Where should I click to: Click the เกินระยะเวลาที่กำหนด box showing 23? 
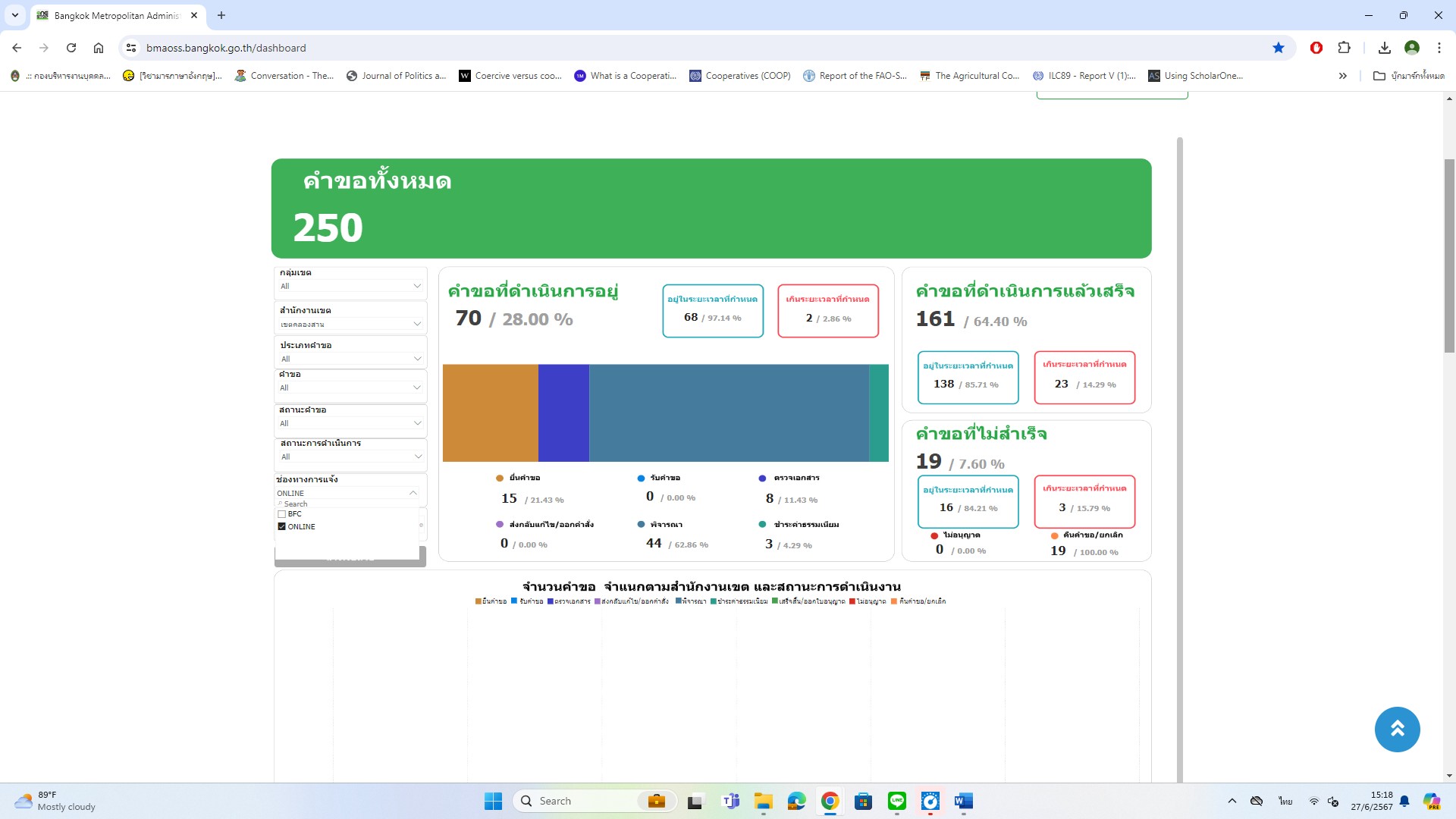(x=1084, y=377)
